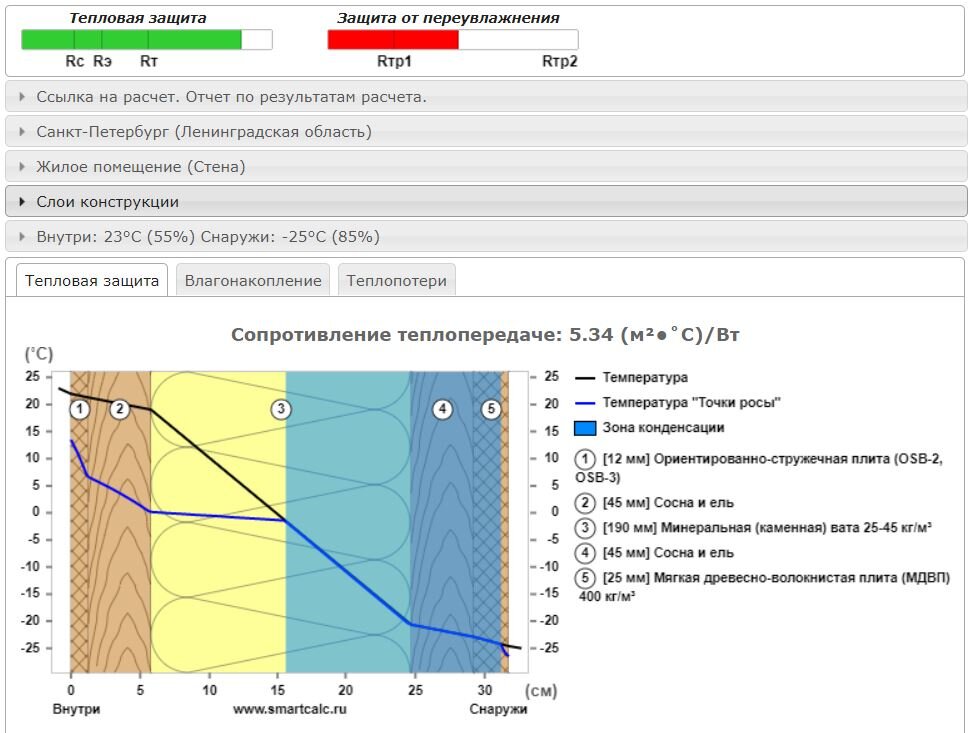The width and height of the screenshot is (977, 733).
Task: Select layer marker 5 (МДВП) in legend
Action: [x=585, y=577]
